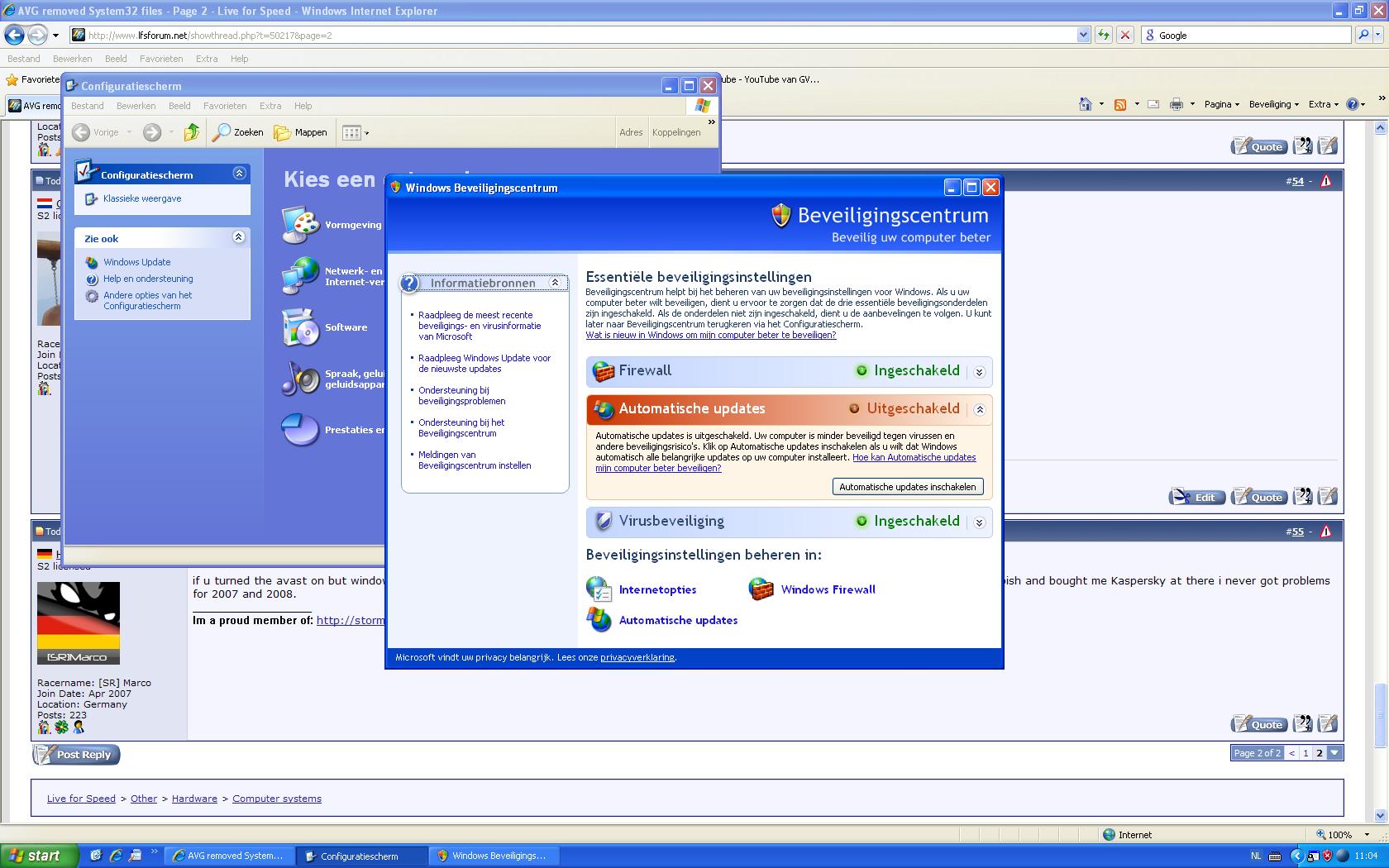Open the Favorieten menu in the Configuratiescherm window
This screenshot has width=1389, height=868.
click(x=225, y=106)
